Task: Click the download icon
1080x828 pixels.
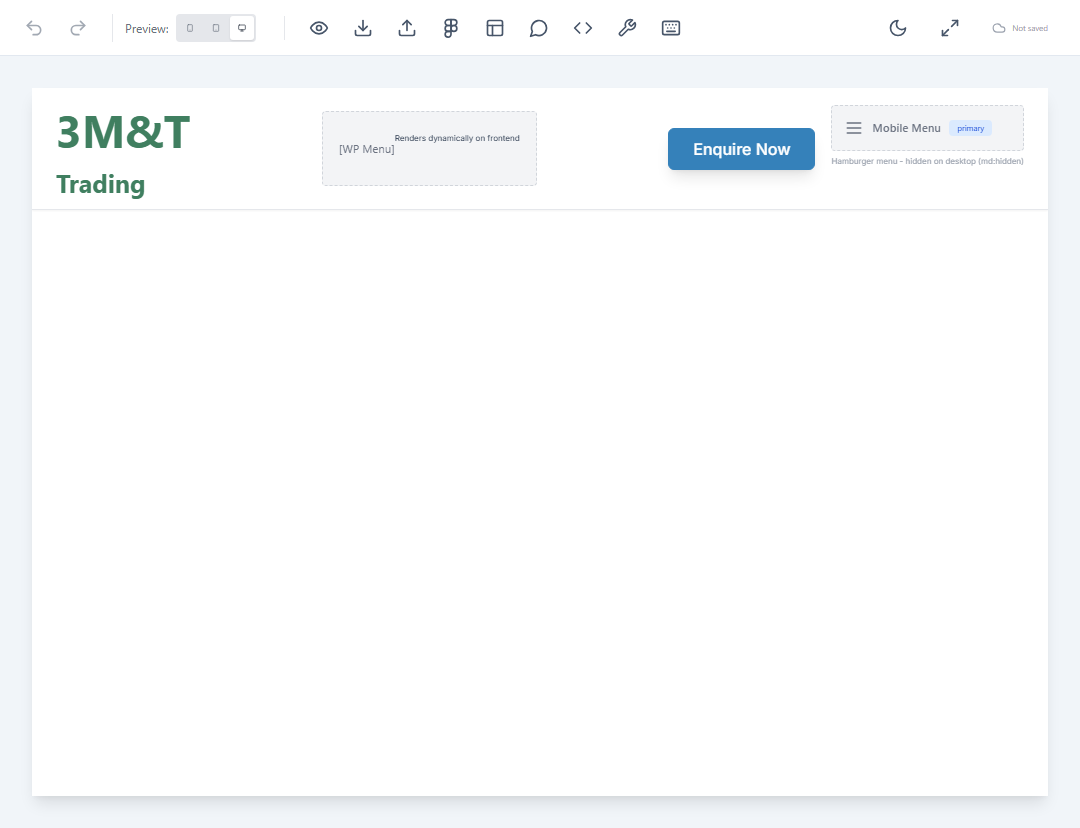Action: [363, 28]
